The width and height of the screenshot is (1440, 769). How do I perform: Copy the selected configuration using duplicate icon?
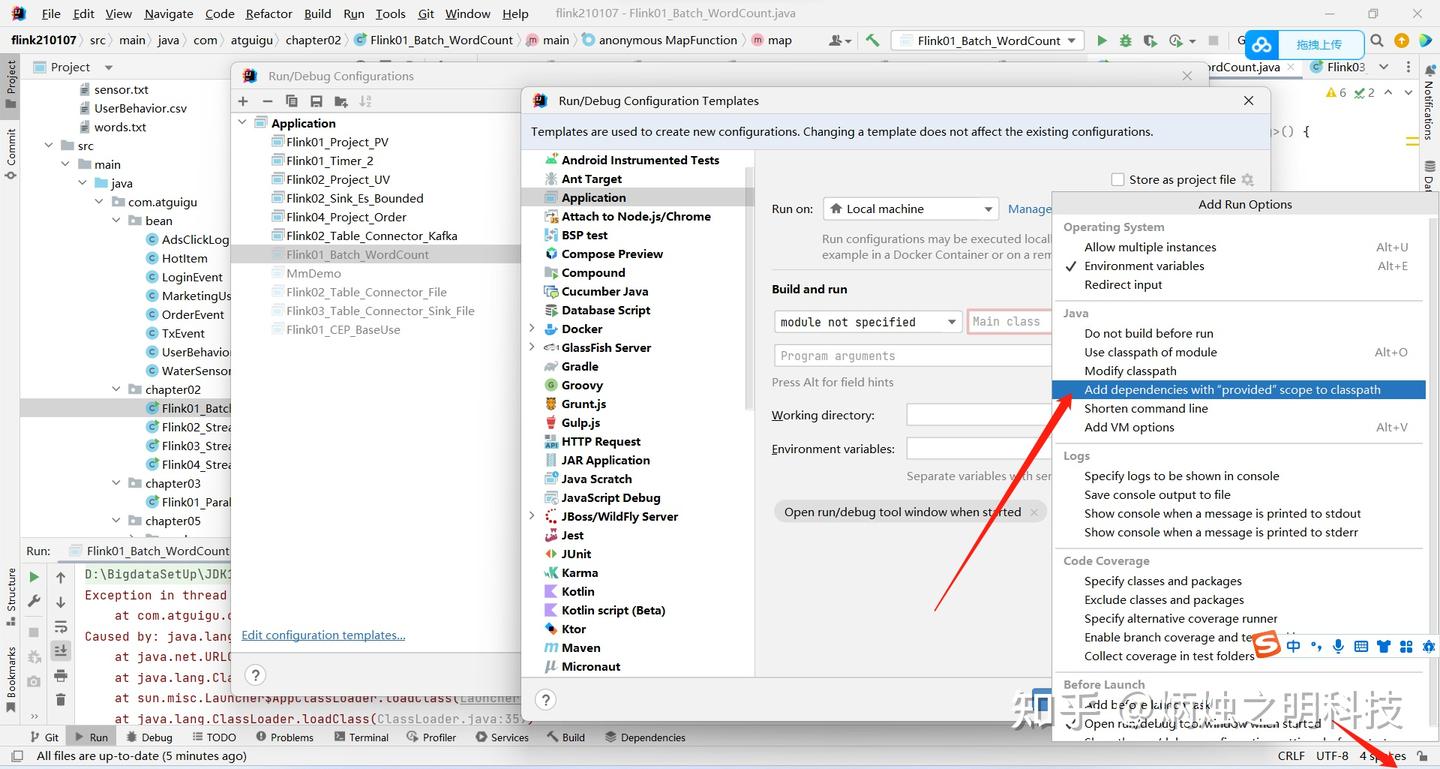pyautogui.click(x=290, y=100)
